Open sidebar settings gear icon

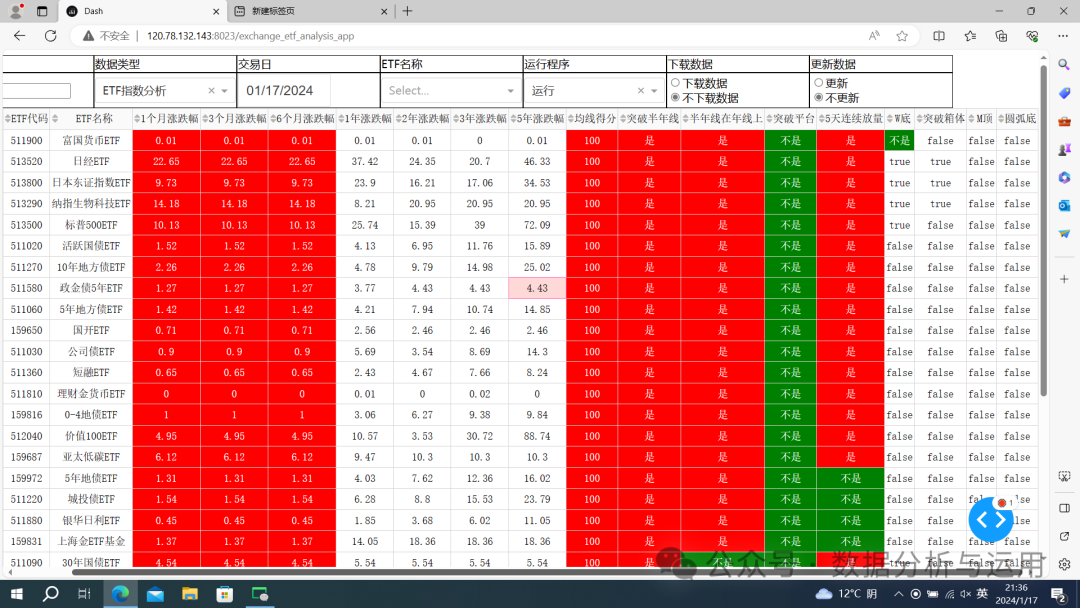(x=1064, y=564)
